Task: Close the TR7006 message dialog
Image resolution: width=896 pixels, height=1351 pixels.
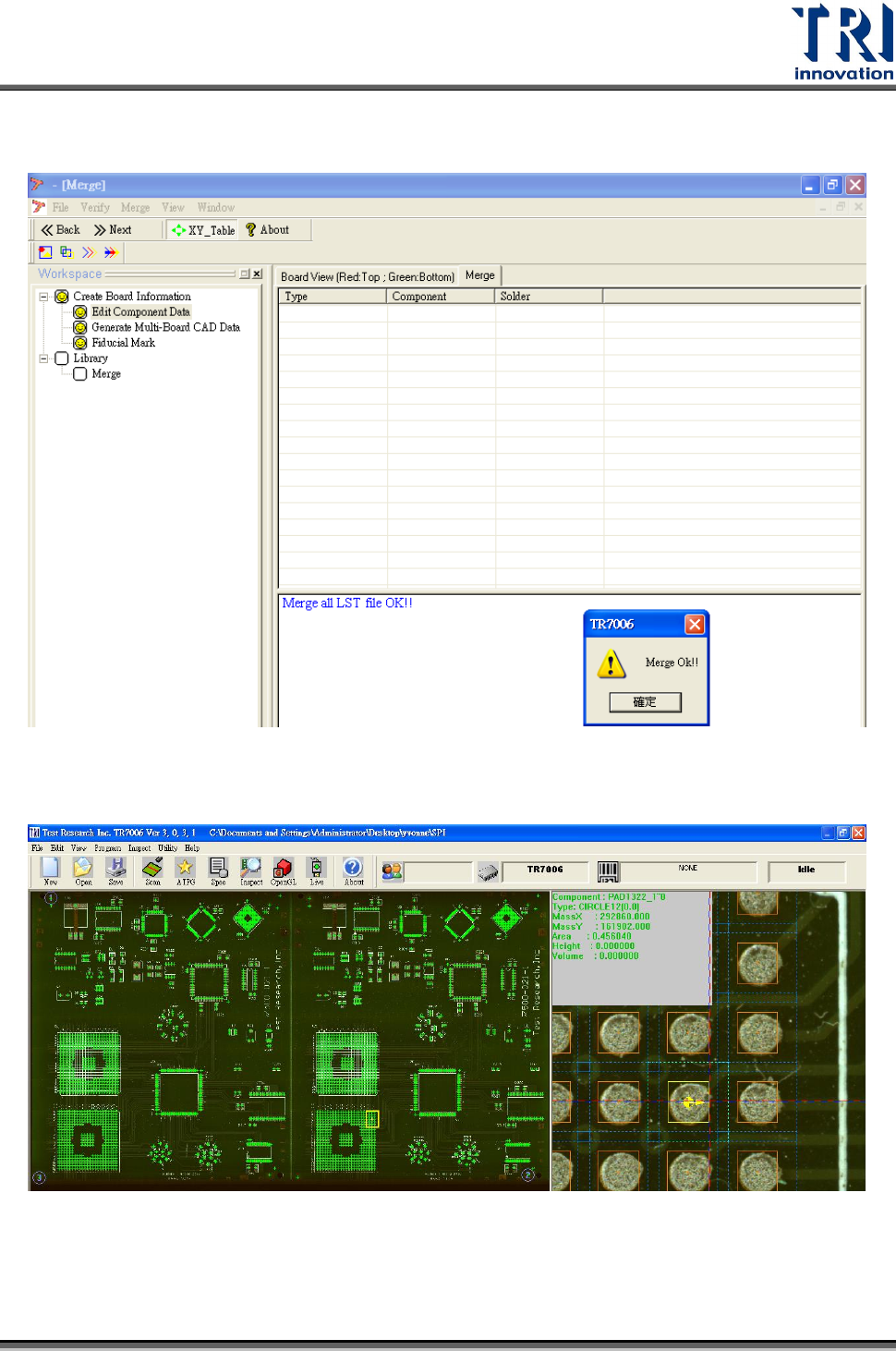Action: 695,625
